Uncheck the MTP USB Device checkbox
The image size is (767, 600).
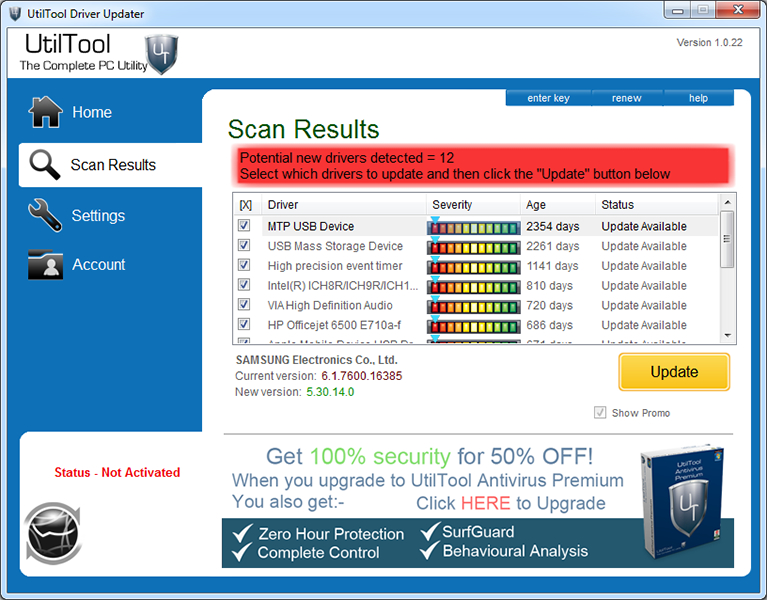click(x=244, y=225)
